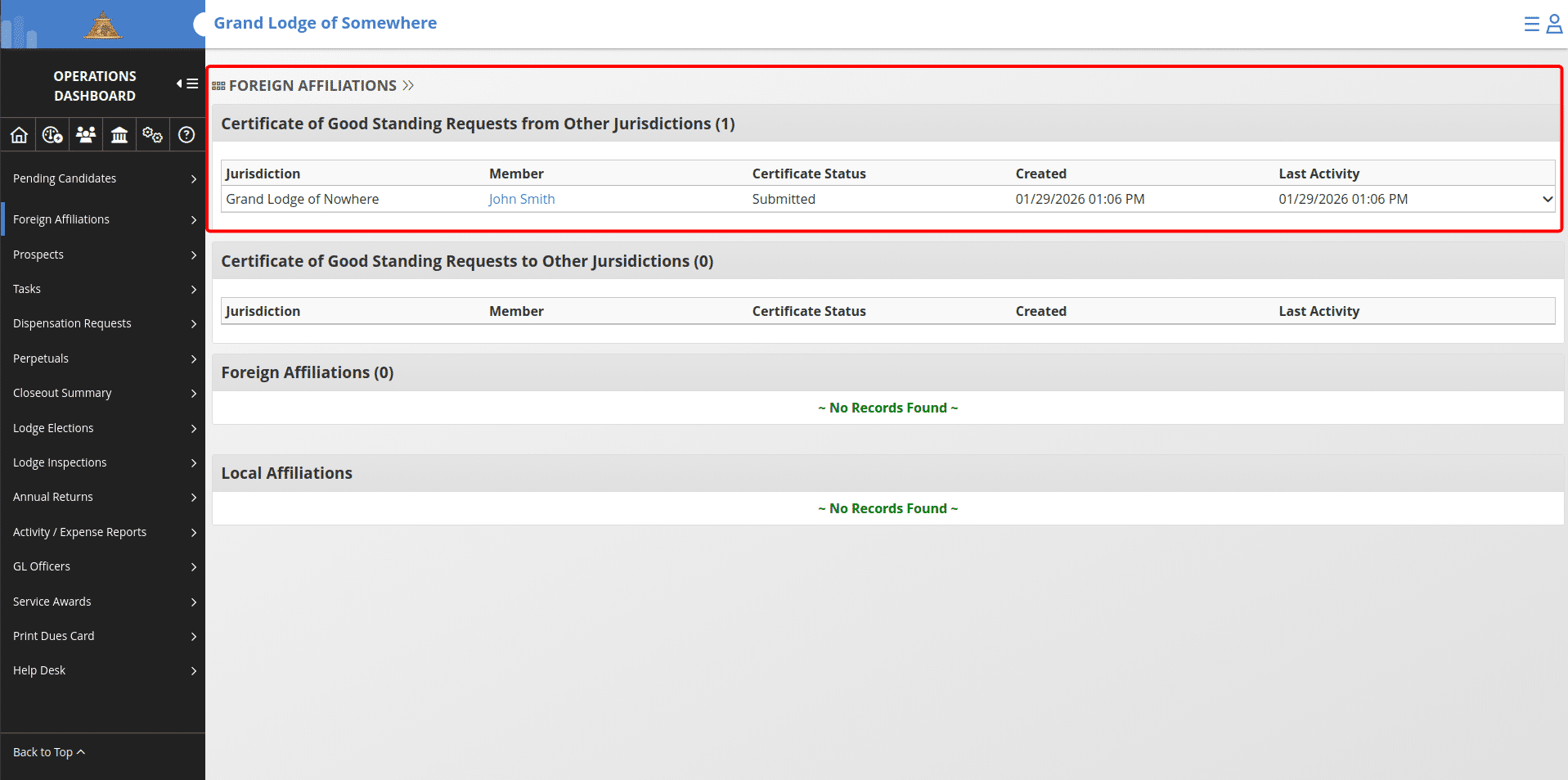Click the pyramid logo in the header
1568x780 pixels.
click(102, 25)
